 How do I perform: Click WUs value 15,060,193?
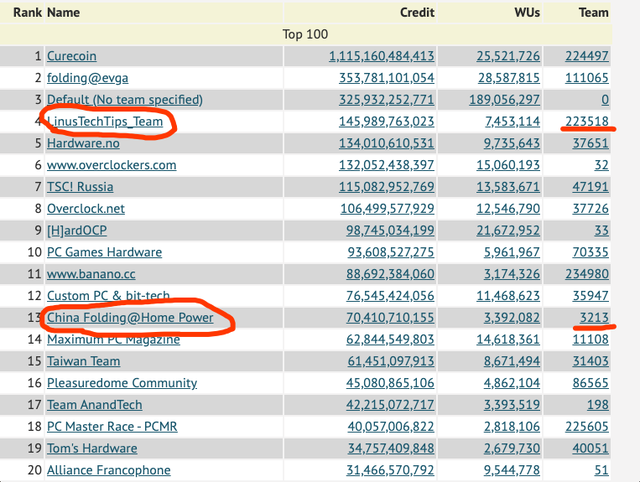pyautogui.click(x=508, y=165)
